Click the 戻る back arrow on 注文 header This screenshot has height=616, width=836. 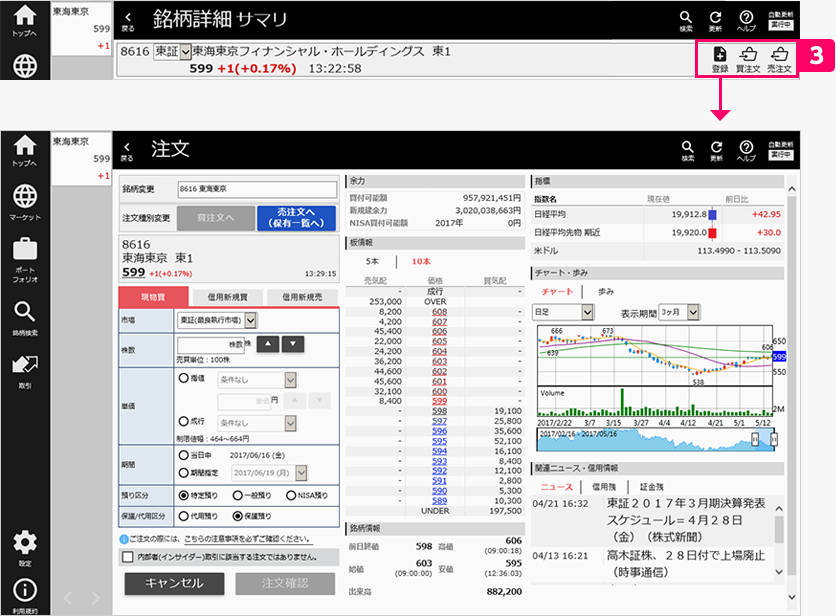click(x=127, y=151)
